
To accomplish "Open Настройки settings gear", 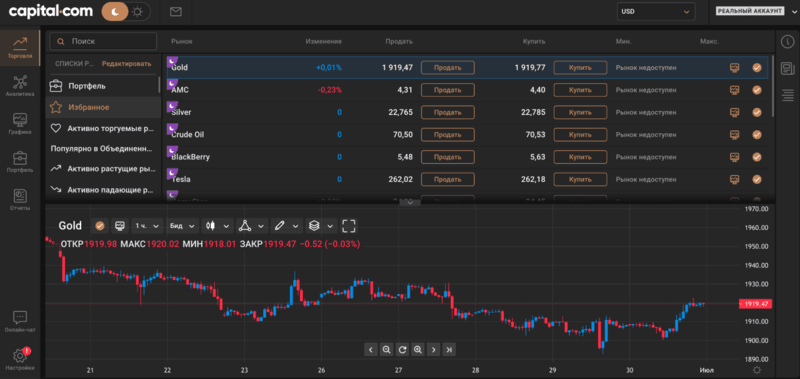I will click(20, 360).
